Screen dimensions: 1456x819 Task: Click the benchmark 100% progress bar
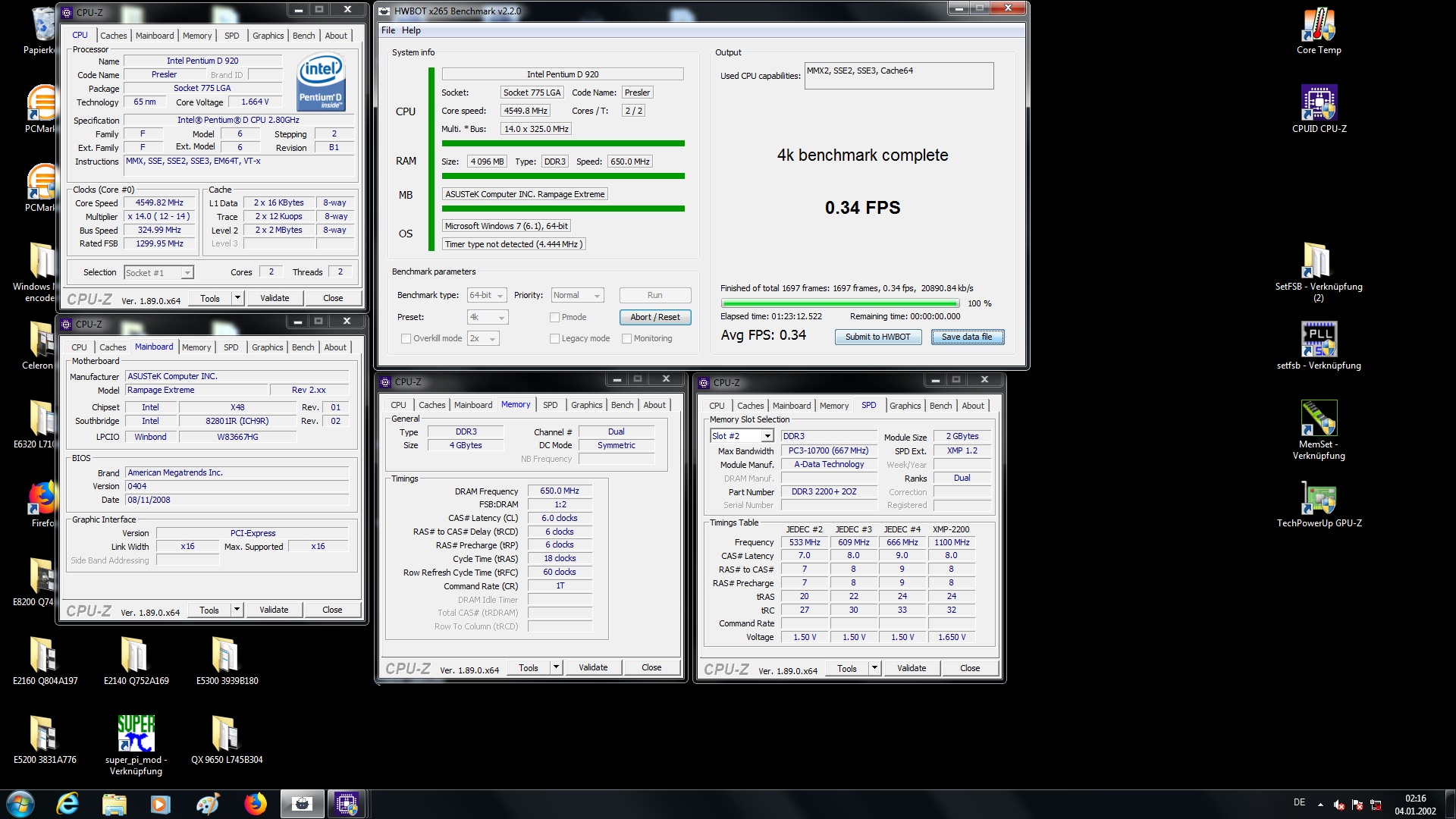coord(839,303)
